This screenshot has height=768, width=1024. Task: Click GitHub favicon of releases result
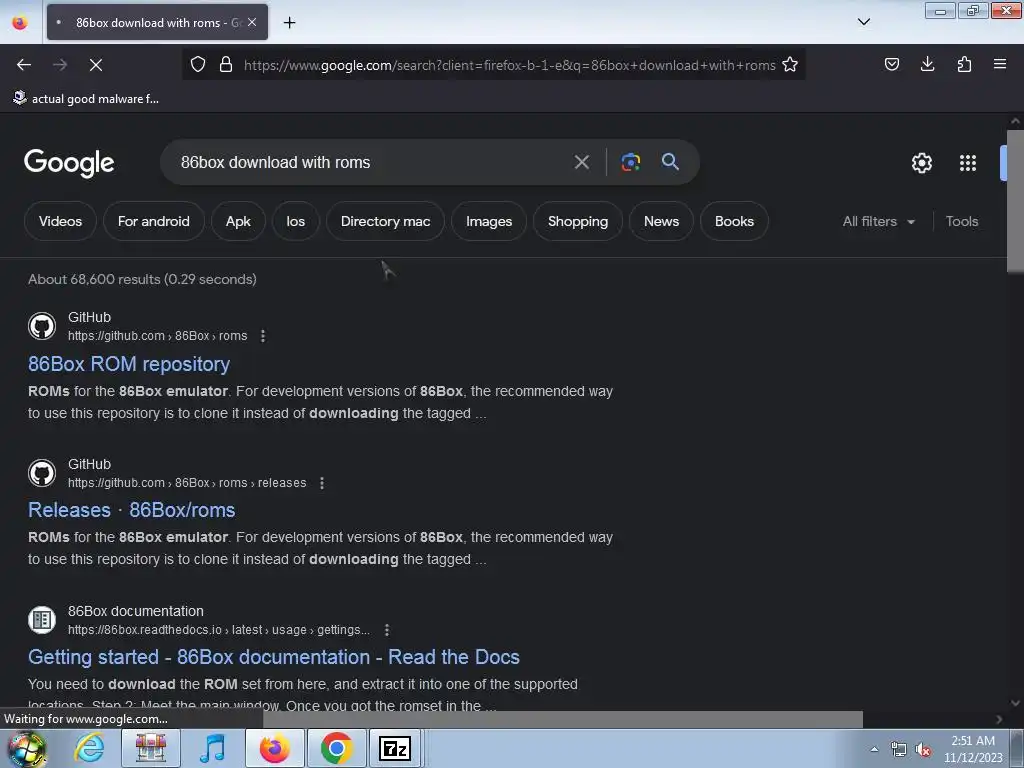[x=42, y=473]
